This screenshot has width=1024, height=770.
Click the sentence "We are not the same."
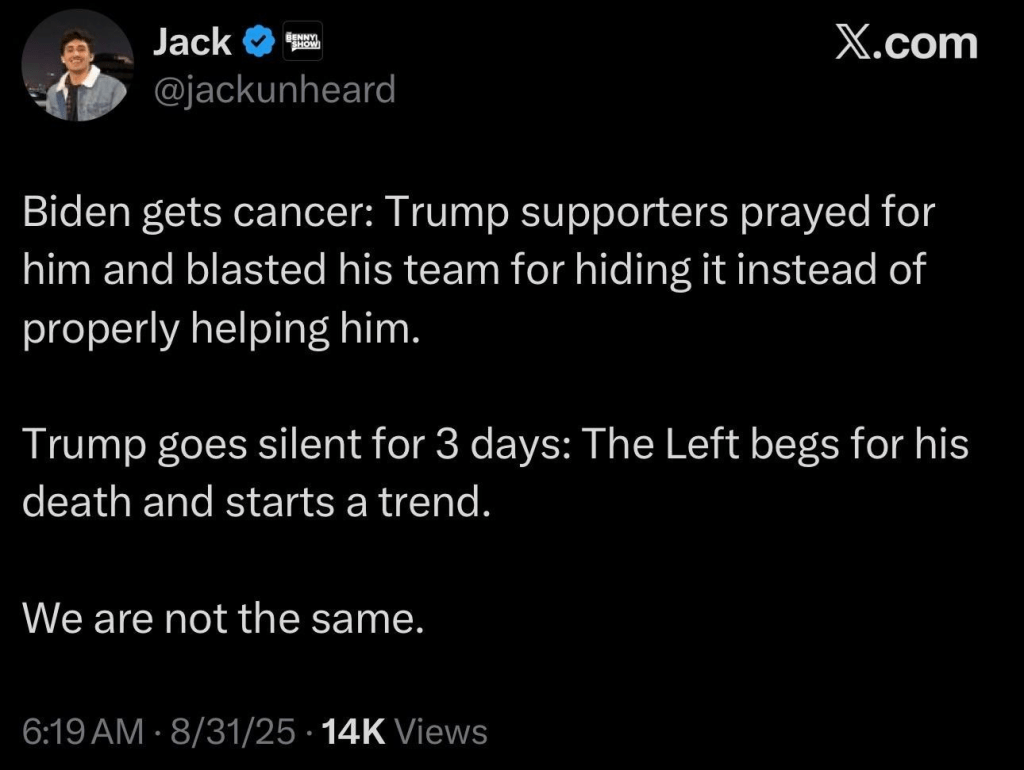[224, 619]
